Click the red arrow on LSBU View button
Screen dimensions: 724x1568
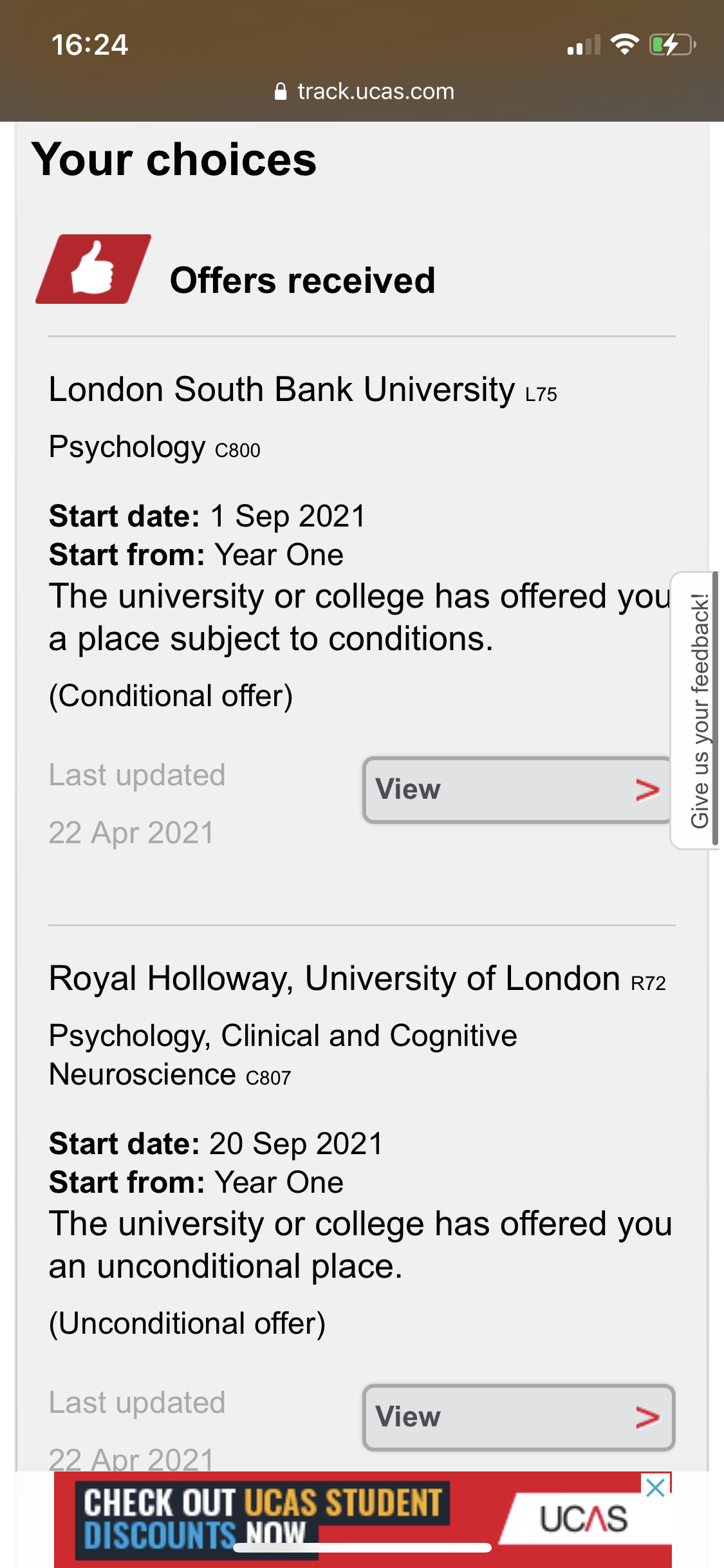click(647, 790)
